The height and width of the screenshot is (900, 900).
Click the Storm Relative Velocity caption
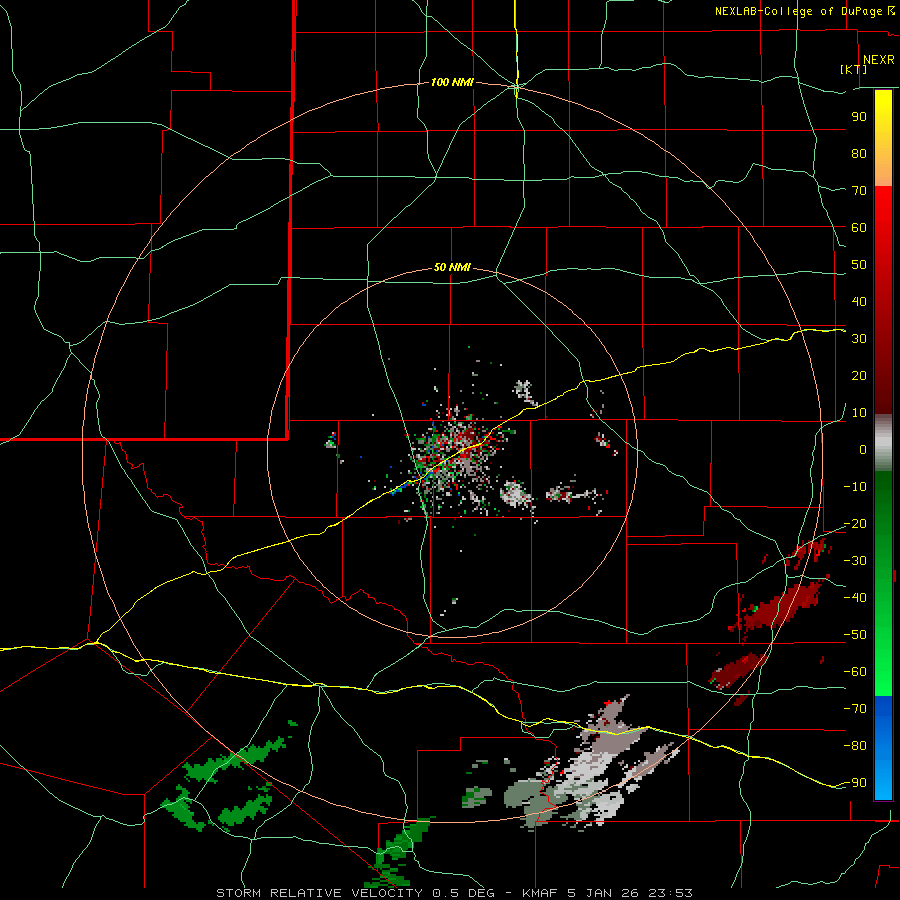[454, 893]
